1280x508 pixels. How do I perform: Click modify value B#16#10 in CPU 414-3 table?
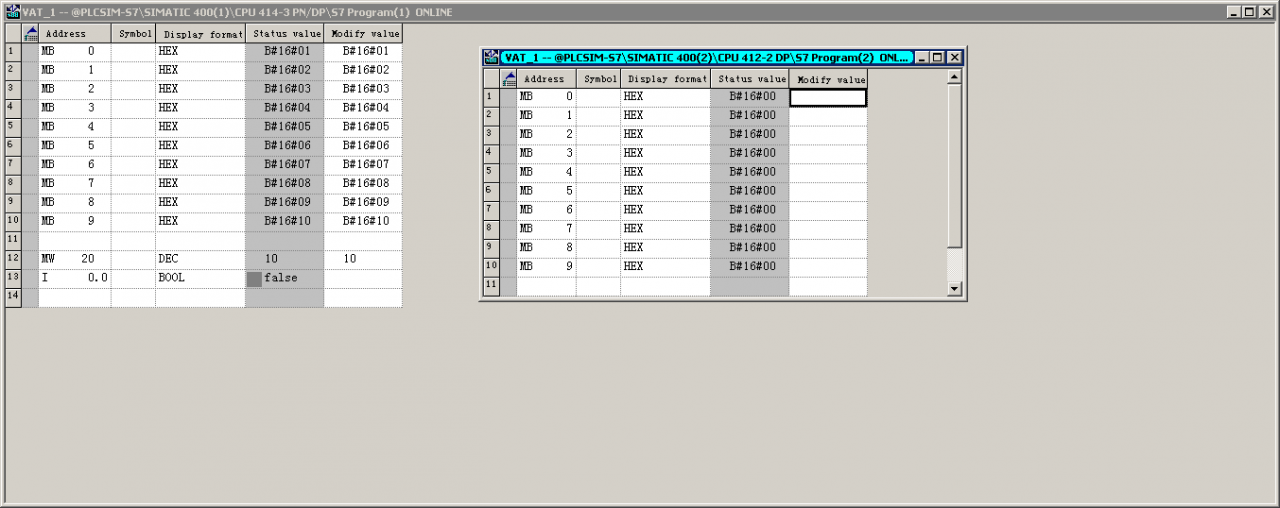coord(363,221)
